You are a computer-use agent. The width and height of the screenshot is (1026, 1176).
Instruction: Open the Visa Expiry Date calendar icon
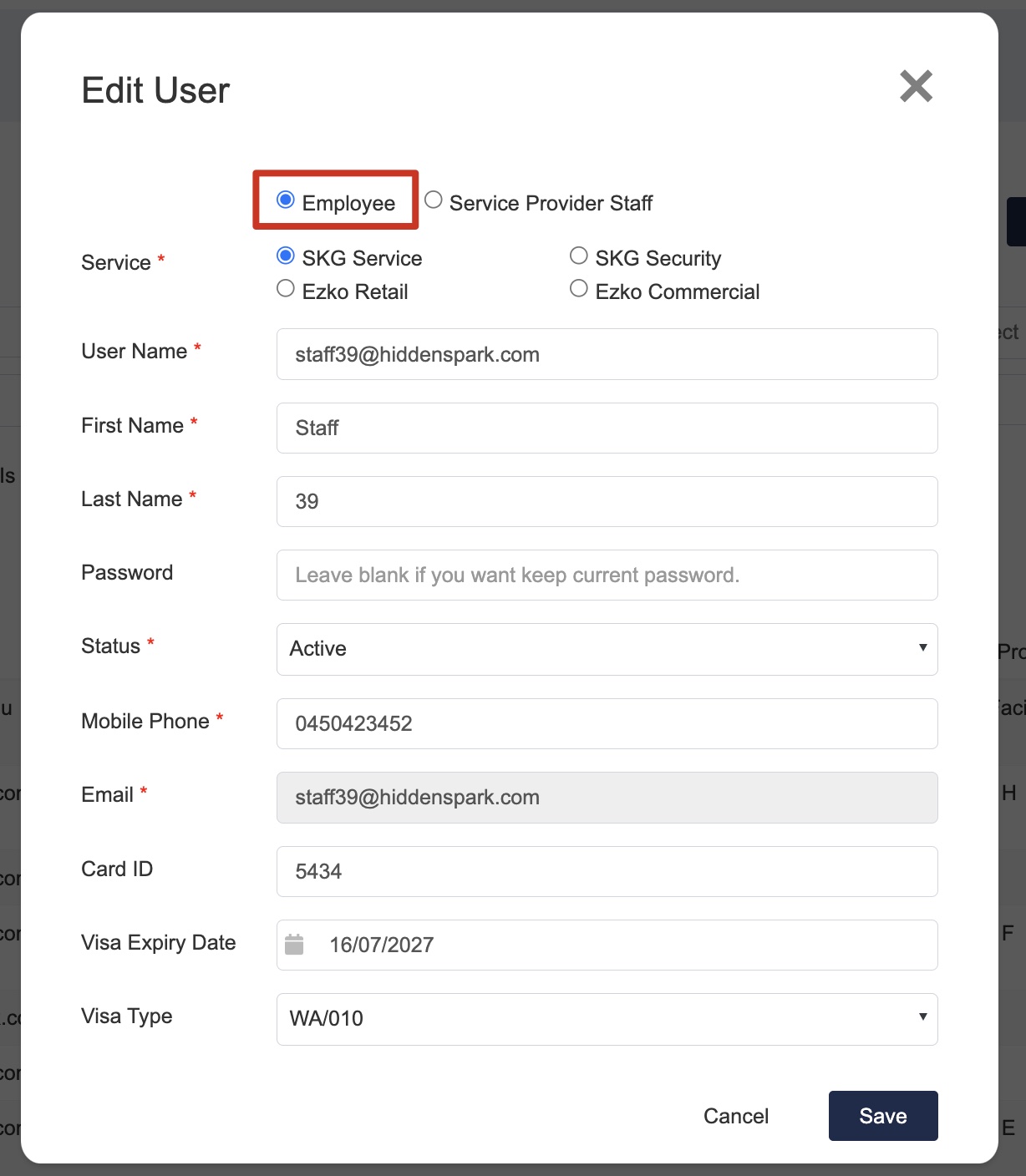pyautogui.click(x=294, y=945)
